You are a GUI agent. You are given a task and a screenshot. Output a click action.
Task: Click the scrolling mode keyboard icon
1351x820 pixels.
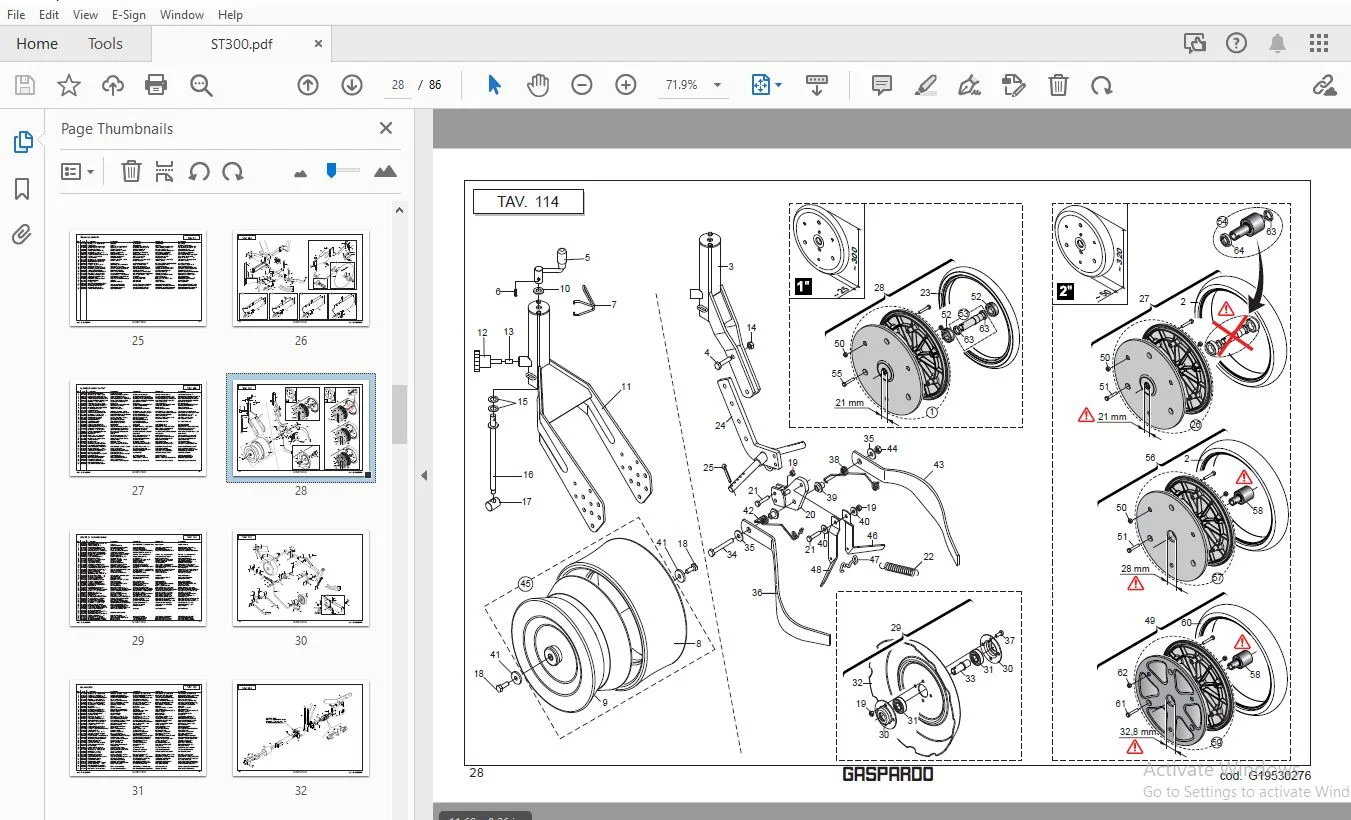pos(817,85)
